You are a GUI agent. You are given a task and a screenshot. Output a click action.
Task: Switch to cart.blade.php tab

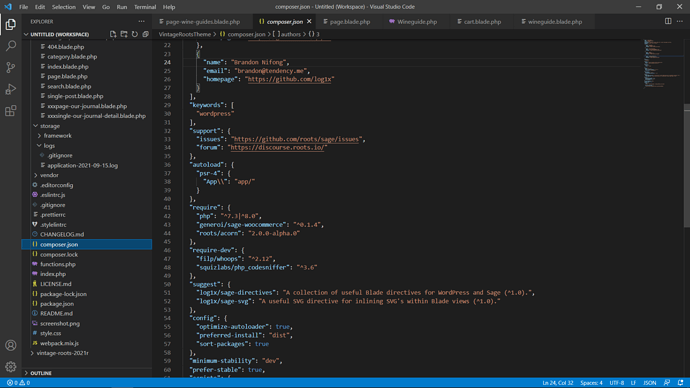click(482, 22)
